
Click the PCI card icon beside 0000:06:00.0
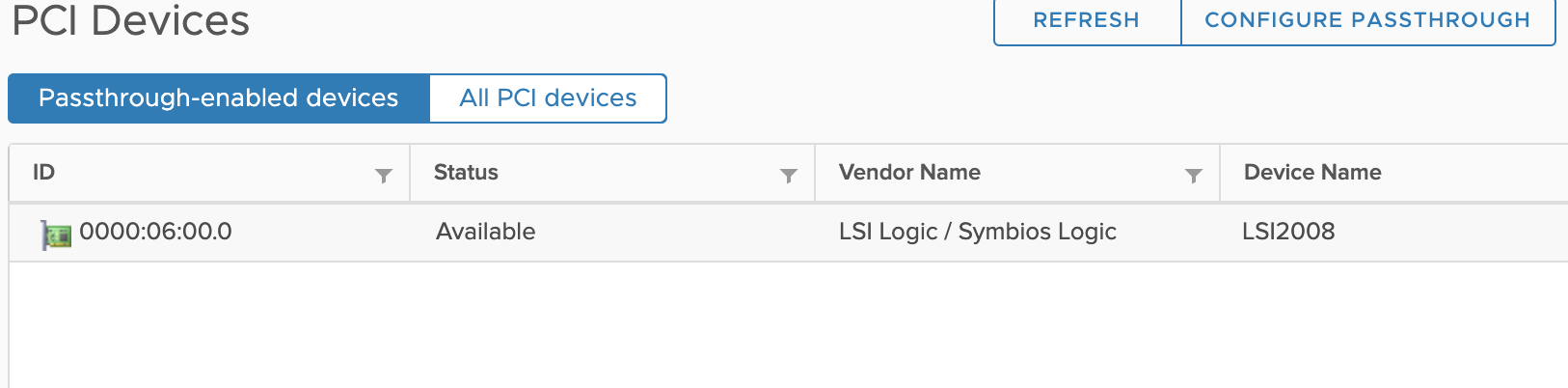[x=56, y=235]
